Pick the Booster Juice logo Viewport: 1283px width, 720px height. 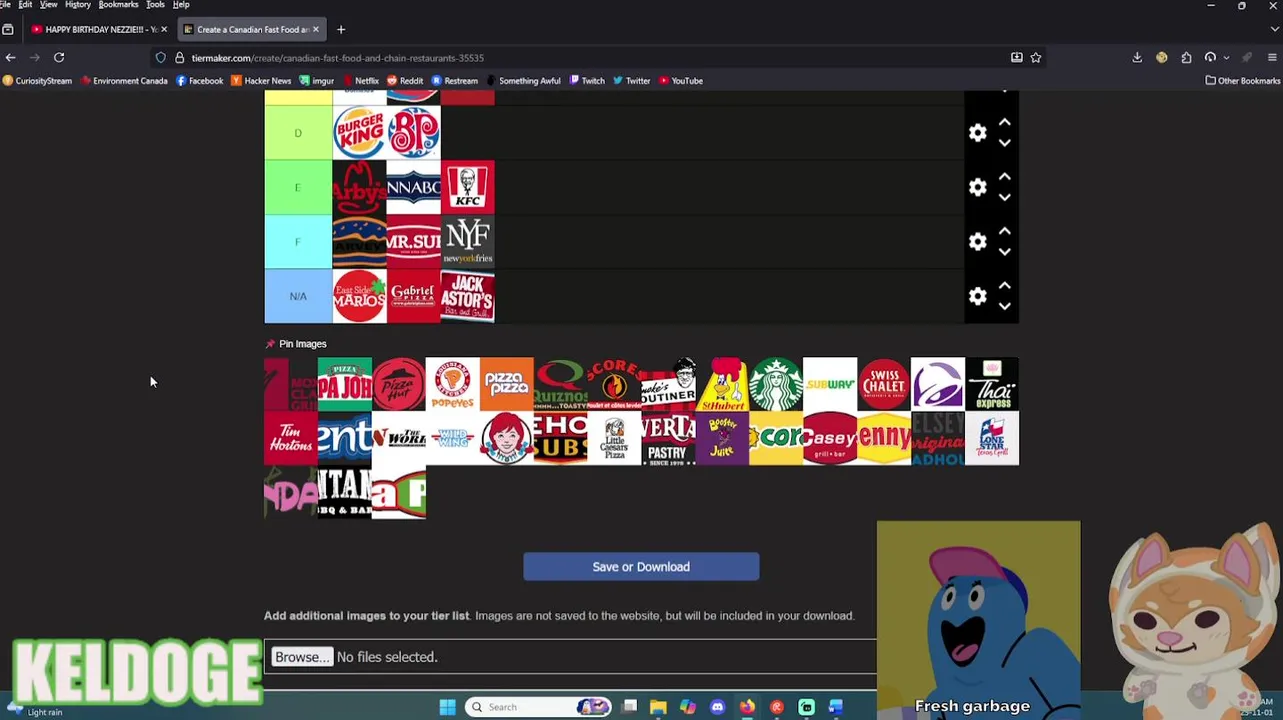[x=722, y=438]
